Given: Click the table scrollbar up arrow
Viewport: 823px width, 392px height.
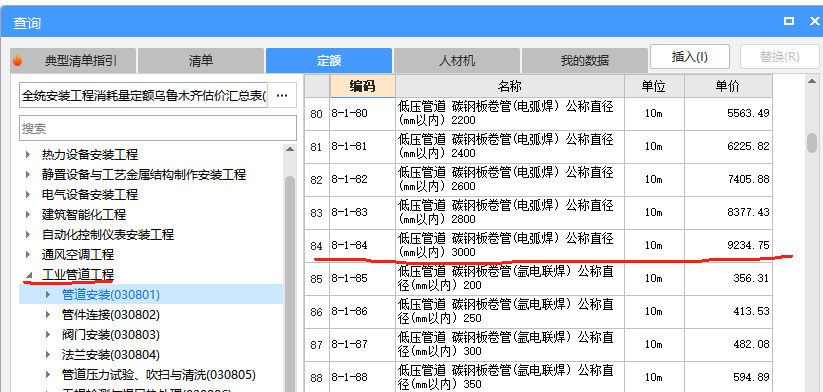Looking at the screenshot, I should pos(813,81).
